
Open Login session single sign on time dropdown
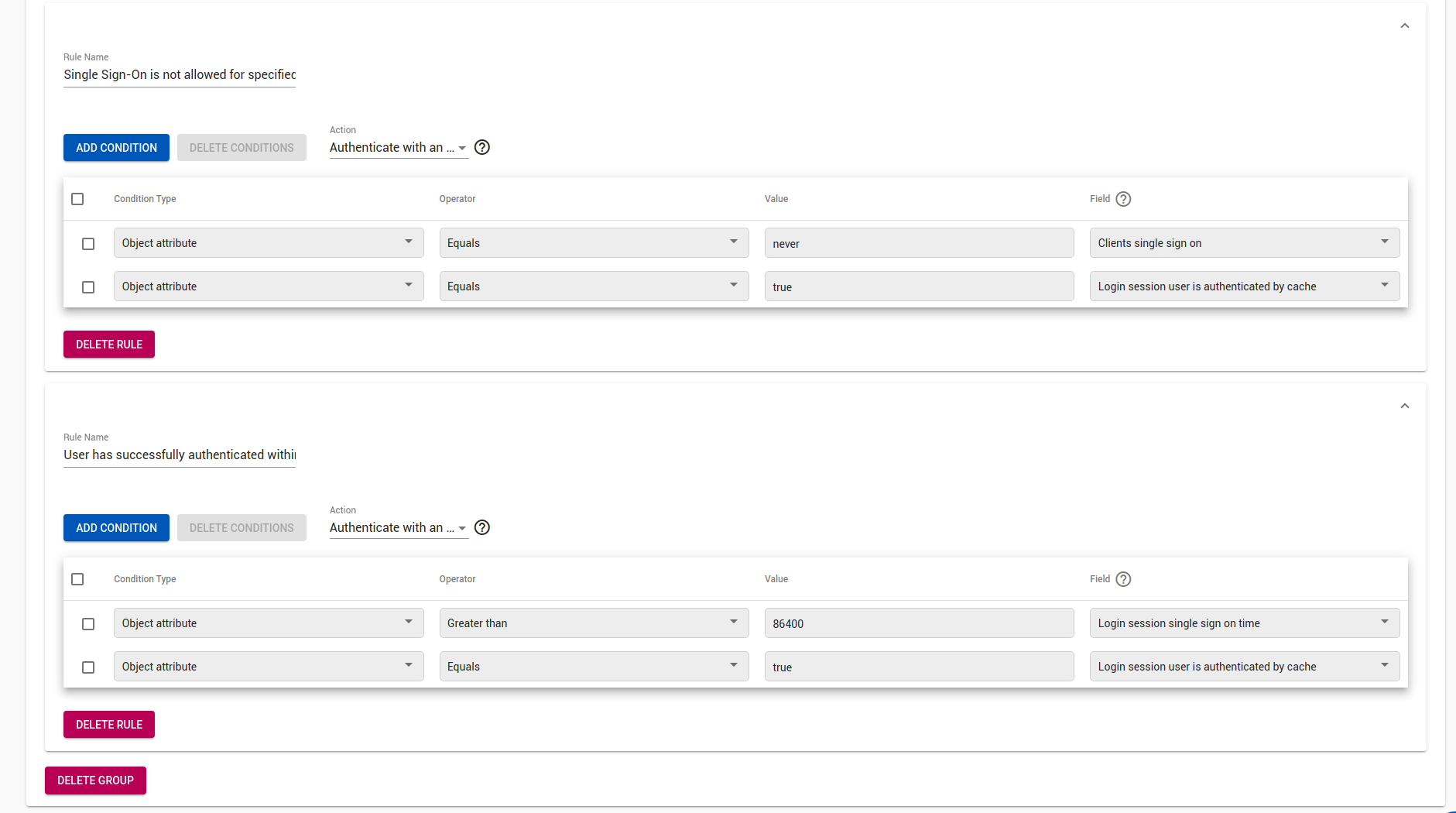point(1244,623)
